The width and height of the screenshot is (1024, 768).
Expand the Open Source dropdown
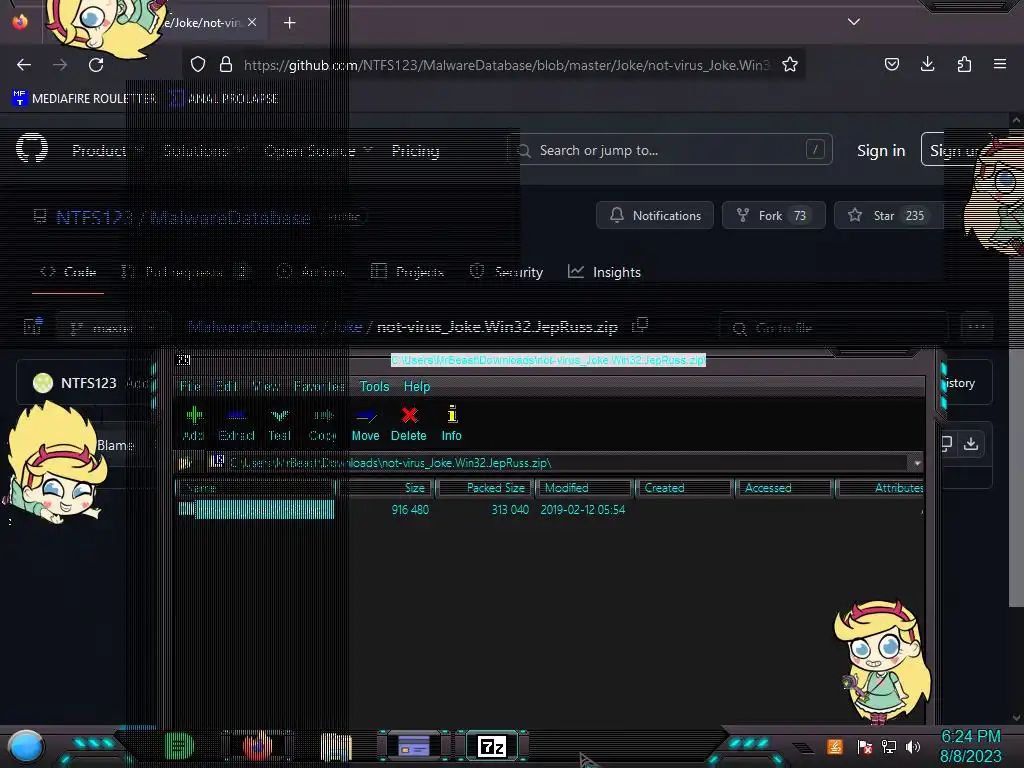(318, 151)
